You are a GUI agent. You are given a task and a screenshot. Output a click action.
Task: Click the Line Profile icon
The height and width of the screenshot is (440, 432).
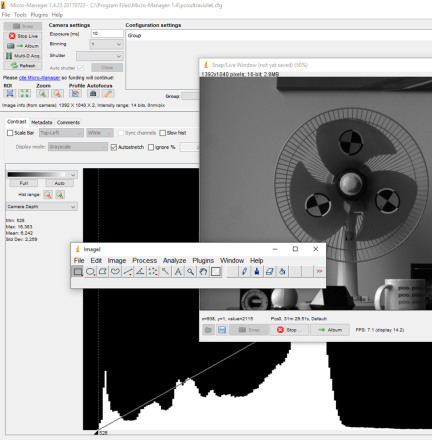[x=76, y=94]
